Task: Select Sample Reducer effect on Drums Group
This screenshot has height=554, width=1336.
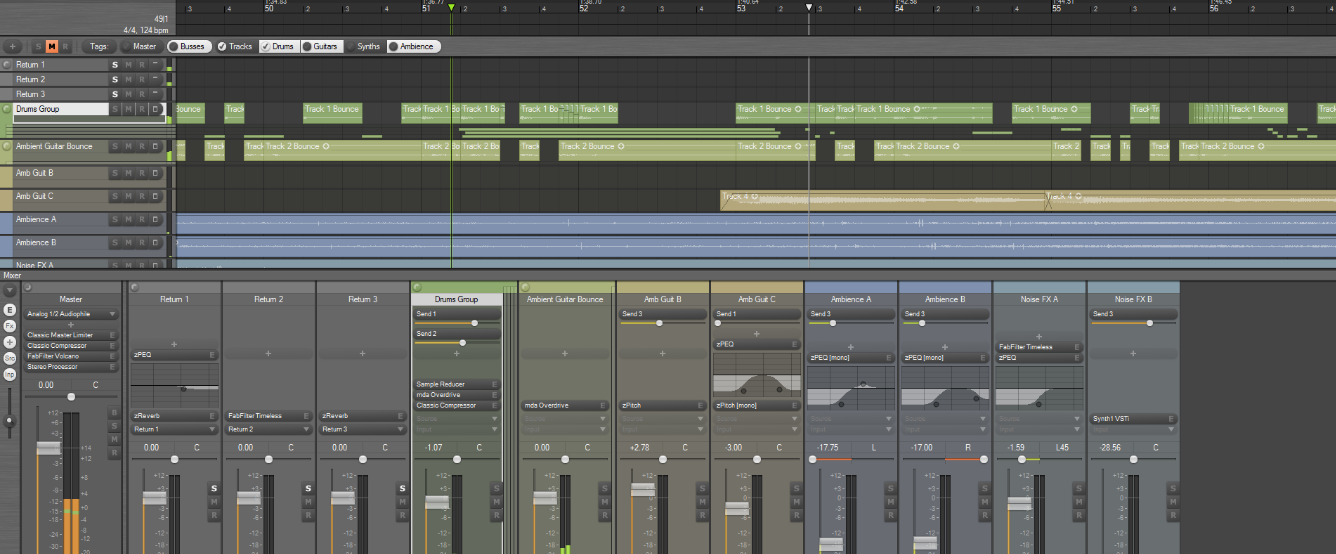Action: coord(456,384)
